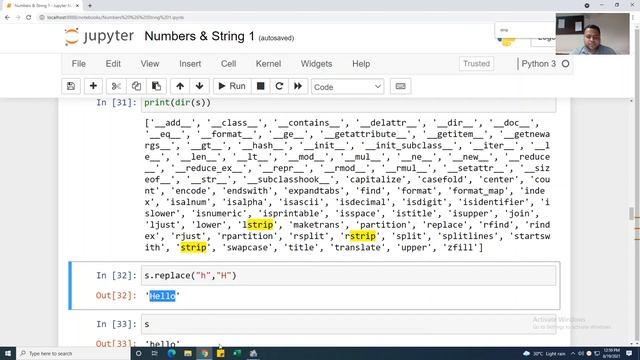Click the Python 3 kernel indicator circle
This screenshot has height=360, width=640.
click(x=565, y=64)
